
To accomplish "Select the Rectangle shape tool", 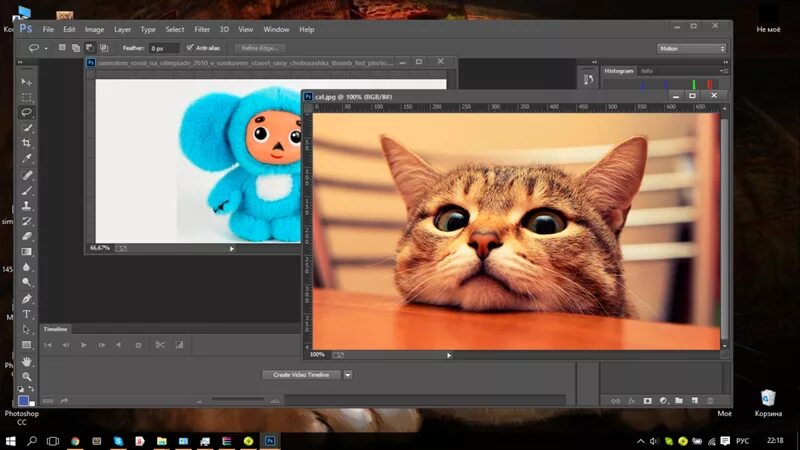I will pyautogui.click(x=27, y=345).
